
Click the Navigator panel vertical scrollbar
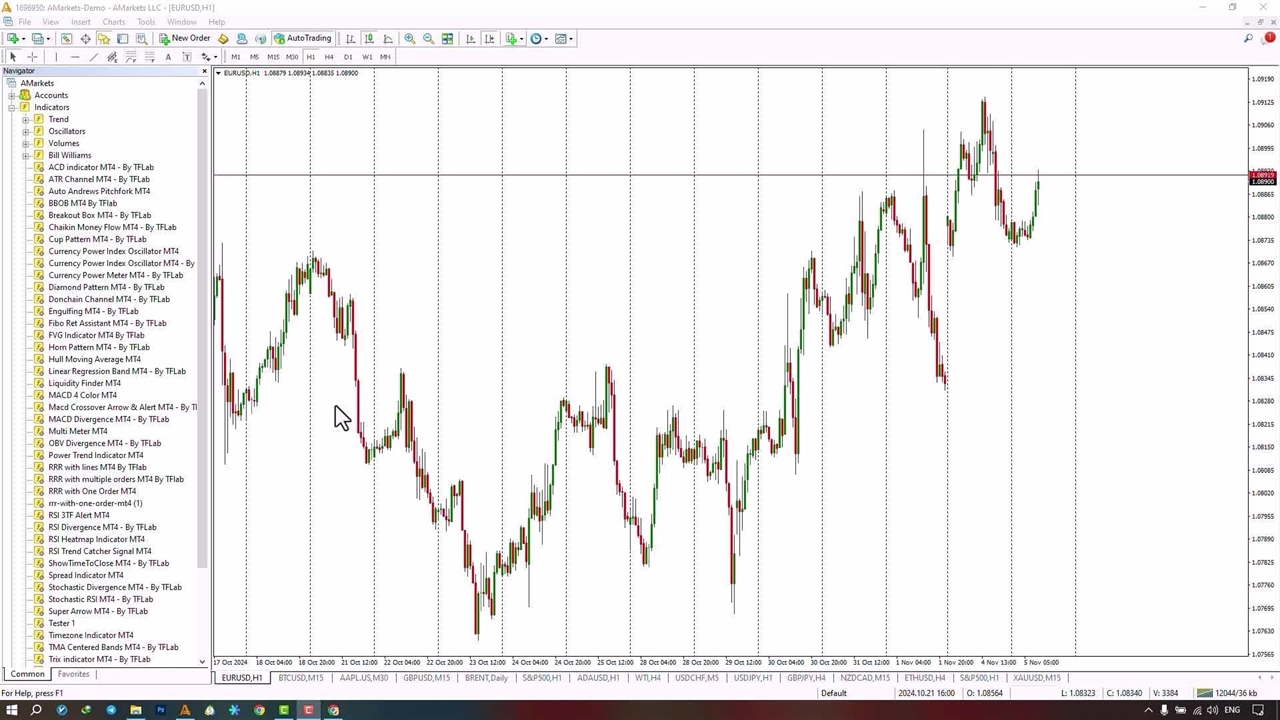(x=203, y=330)
